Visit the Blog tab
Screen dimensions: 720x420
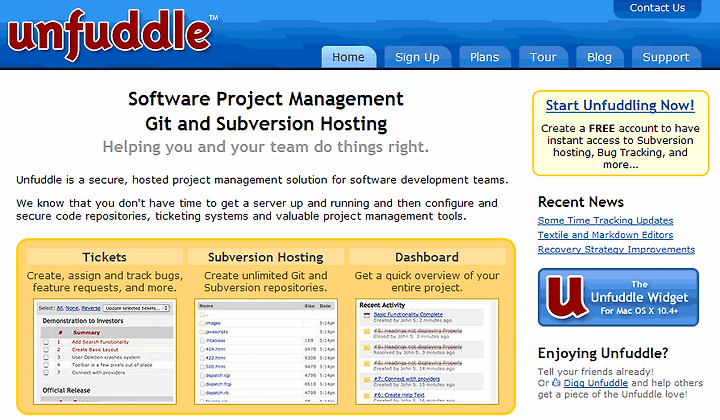(x=599, y=57)
